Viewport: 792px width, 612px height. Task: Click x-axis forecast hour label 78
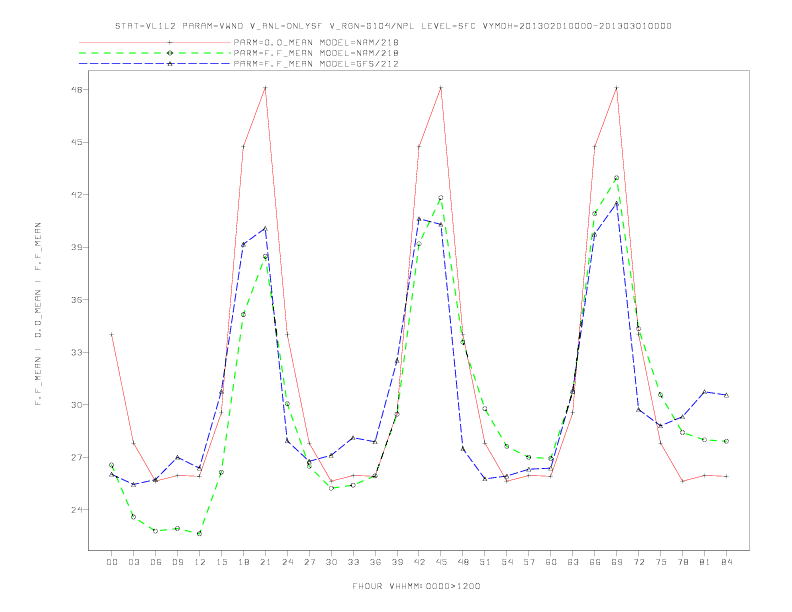682,562
